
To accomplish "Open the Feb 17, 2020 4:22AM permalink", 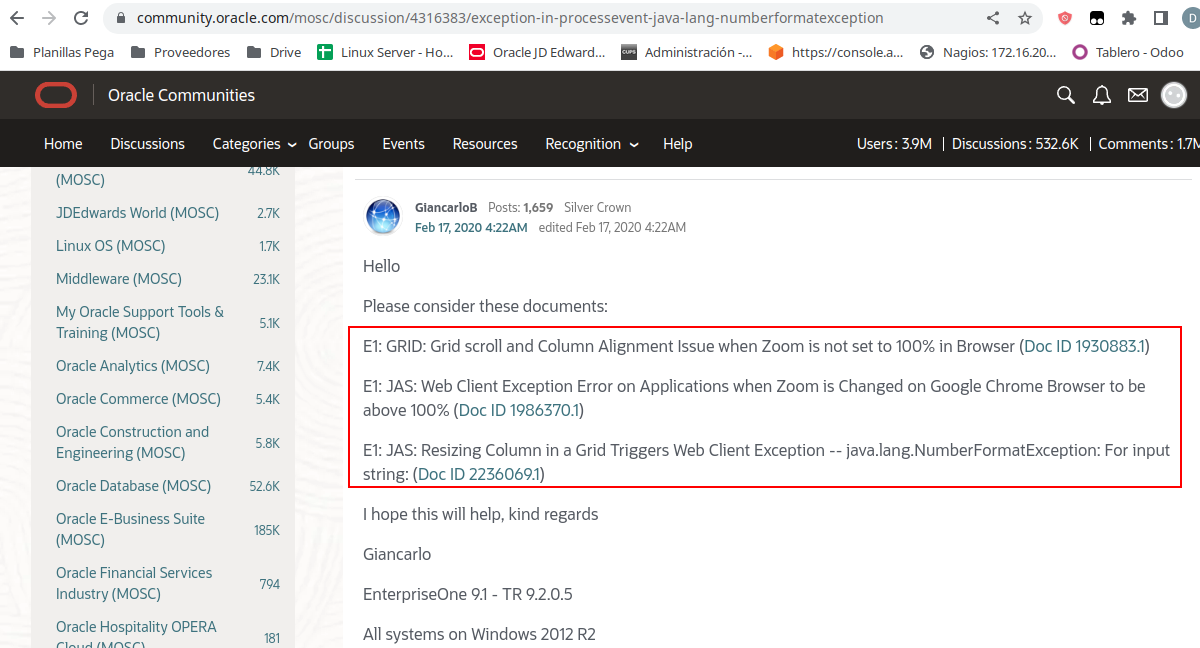I will point(471,227).
